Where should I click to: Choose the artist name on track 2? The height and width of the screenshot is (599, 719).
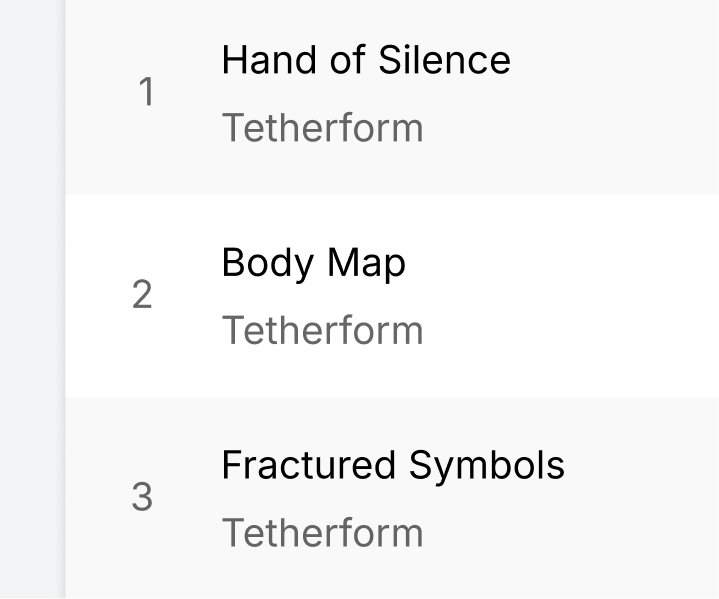tap(322, 330)
